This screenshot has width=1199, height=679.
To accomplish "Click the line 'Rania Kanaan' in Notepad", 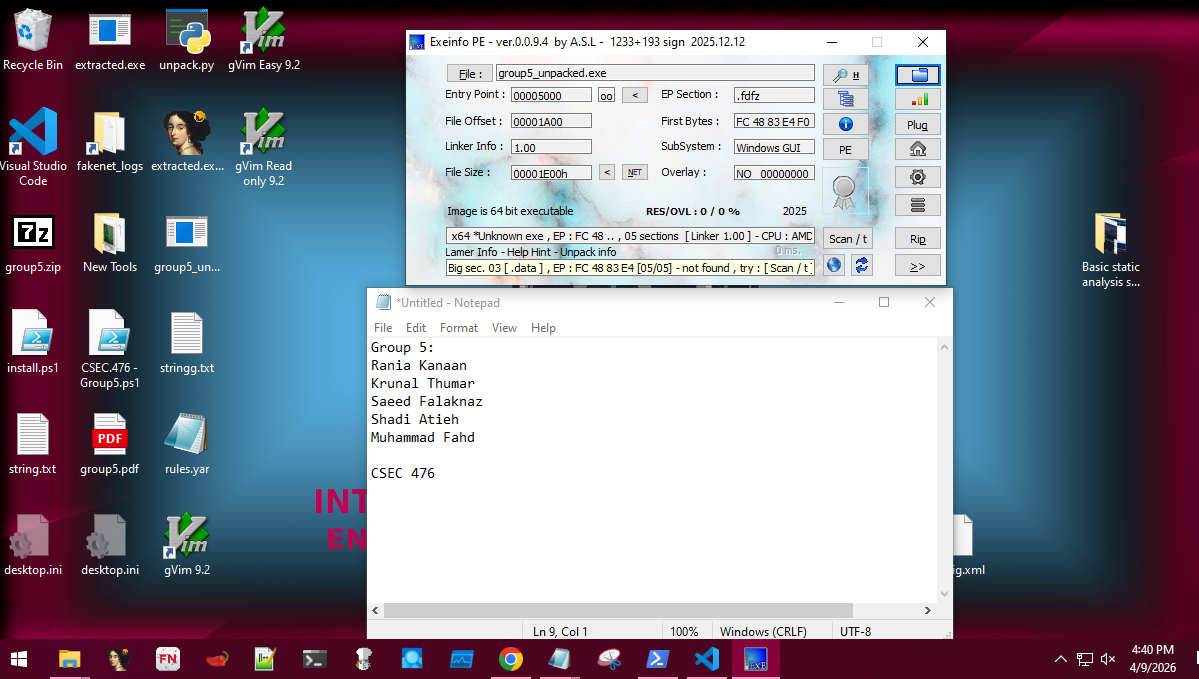I will 418,365.
